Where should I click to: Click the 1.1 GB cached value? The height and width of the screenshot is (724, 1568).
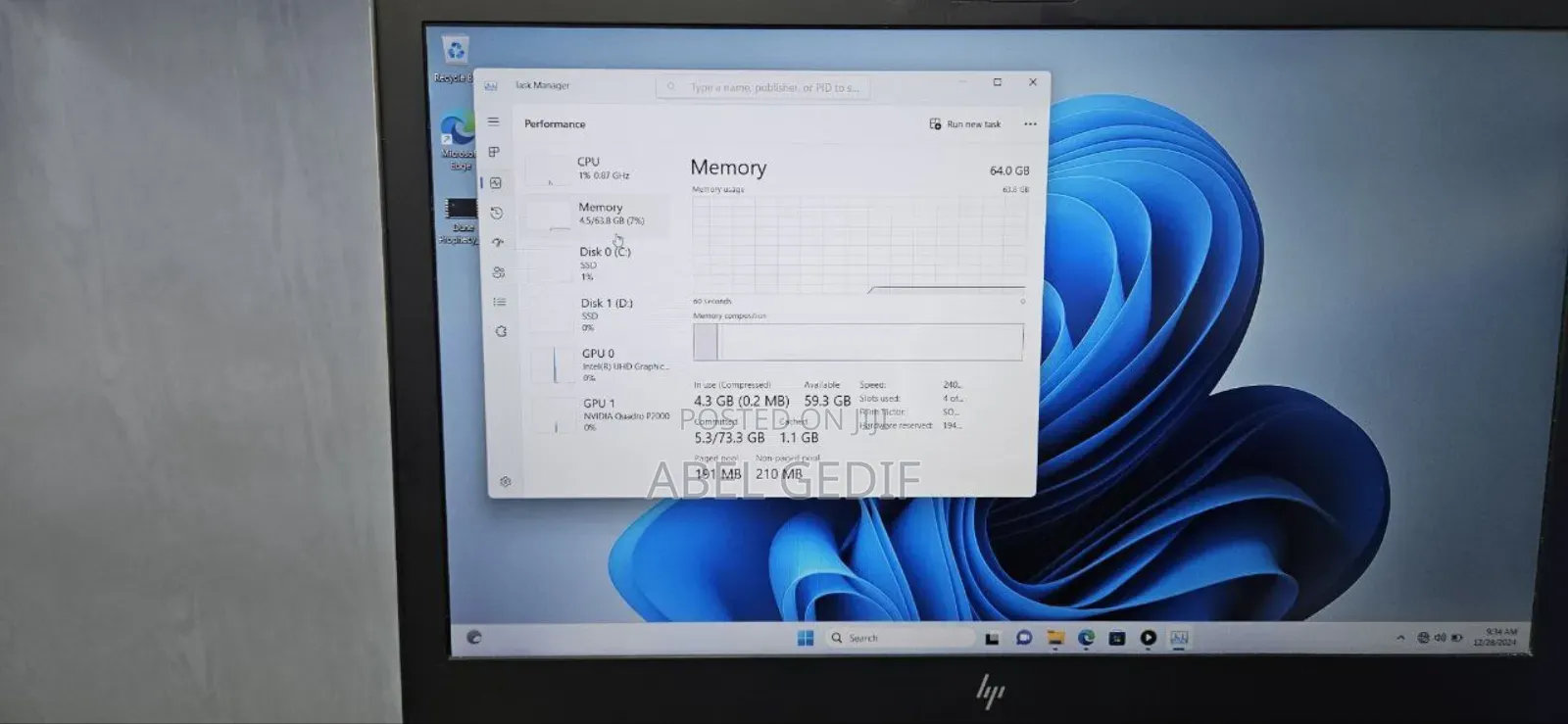click(x=799, y=438)
